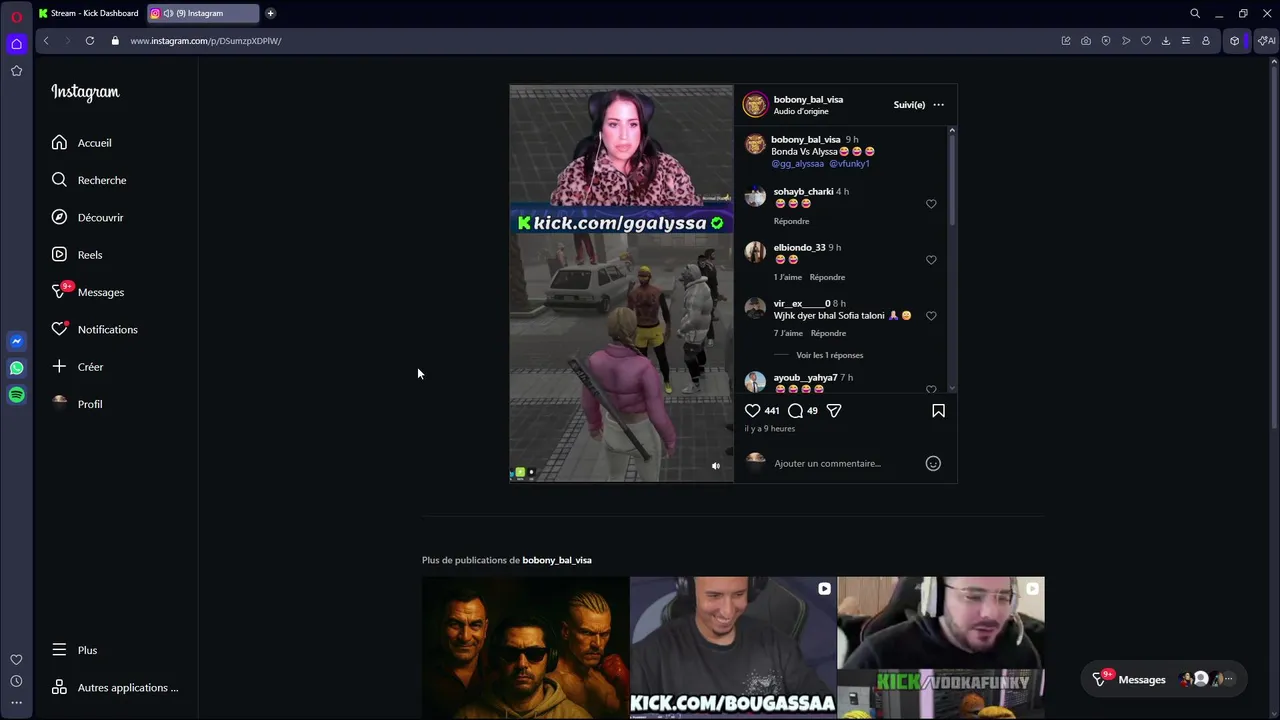Select the Instagram browser tab
The image size is (1280, 720).
(201, 13)
